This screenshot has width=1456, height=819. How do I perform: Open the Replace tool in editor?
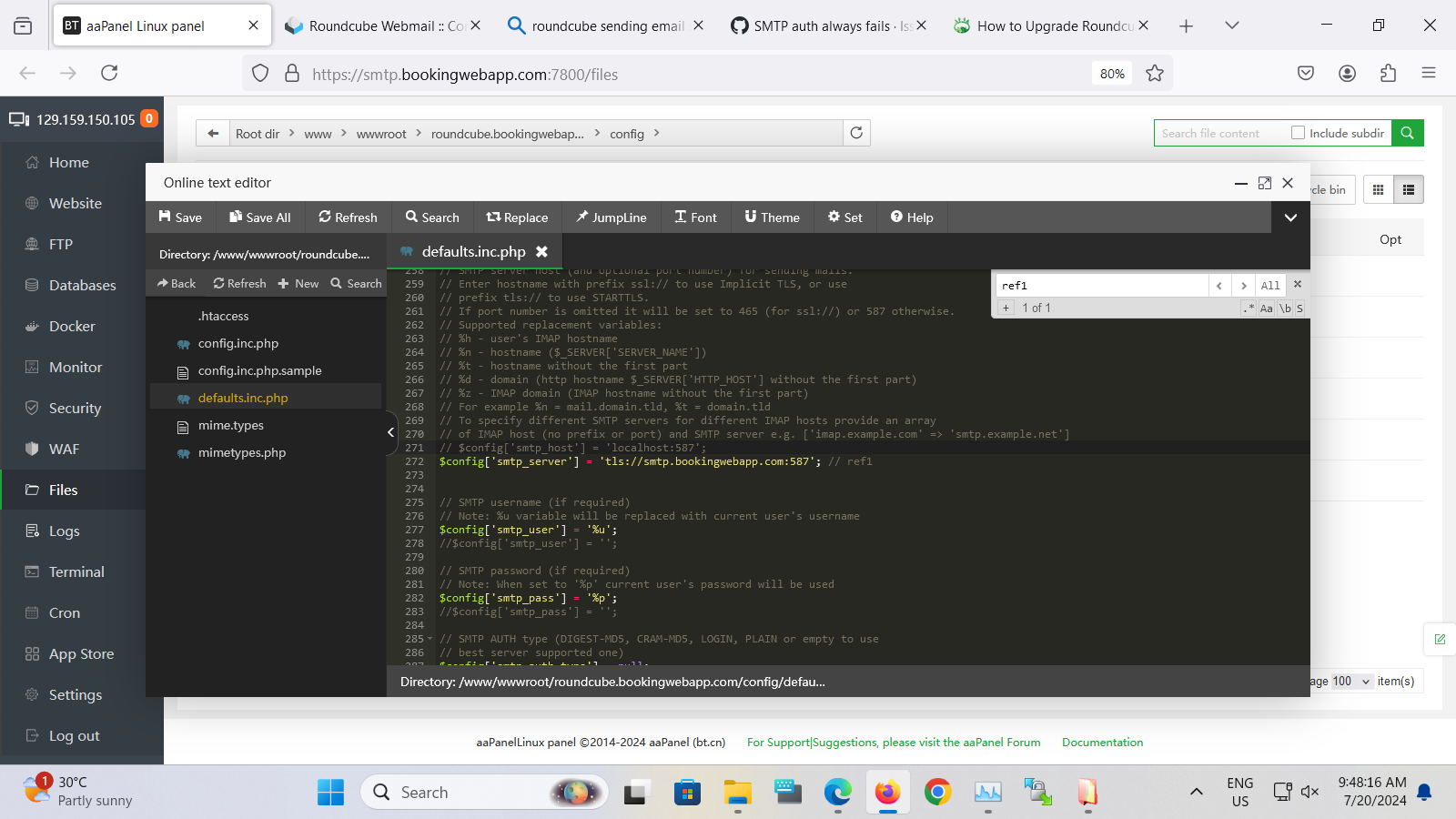pos(517,217)
